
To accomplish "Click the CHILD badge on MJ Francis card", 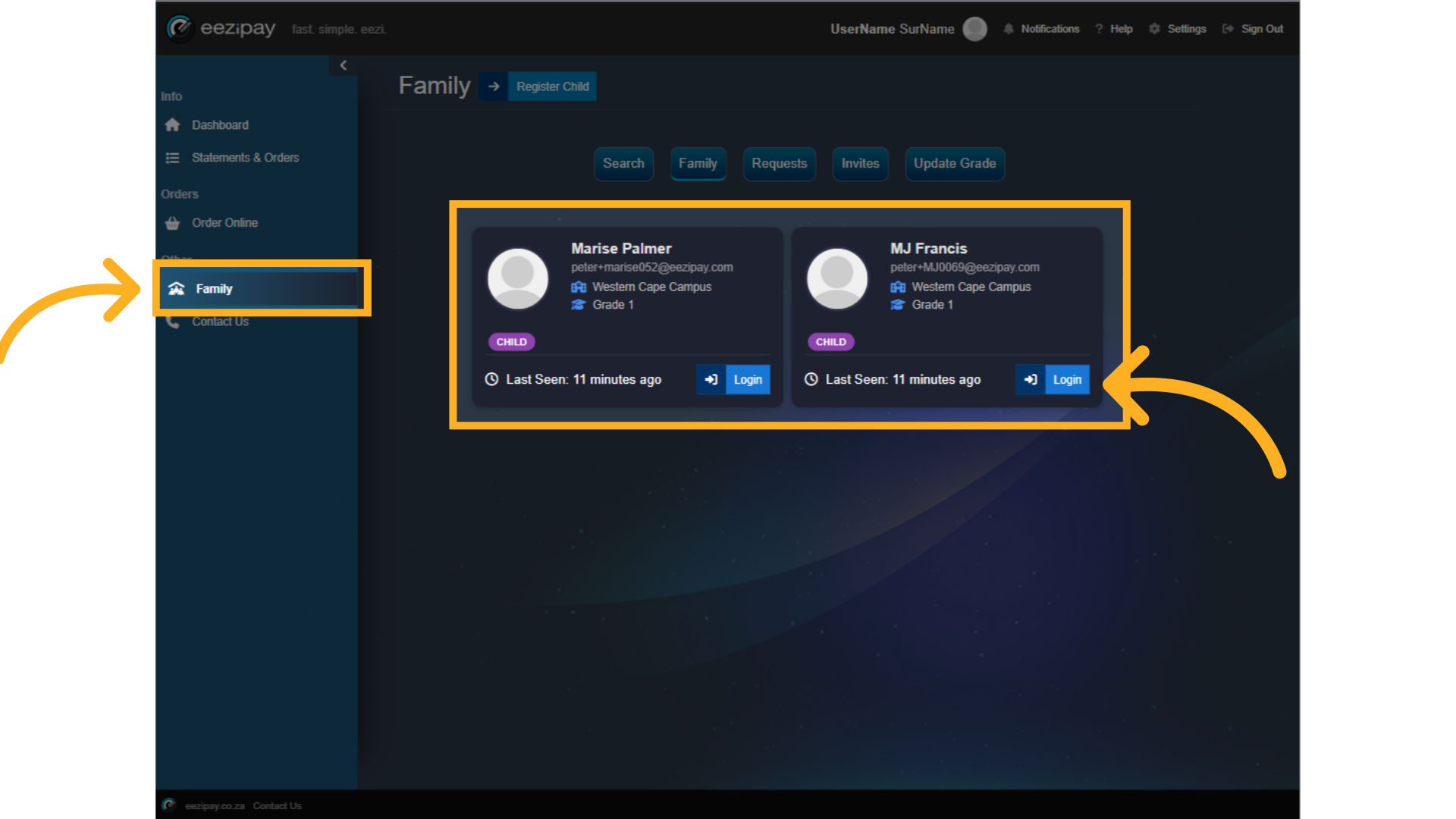I will tap(831, 342).
